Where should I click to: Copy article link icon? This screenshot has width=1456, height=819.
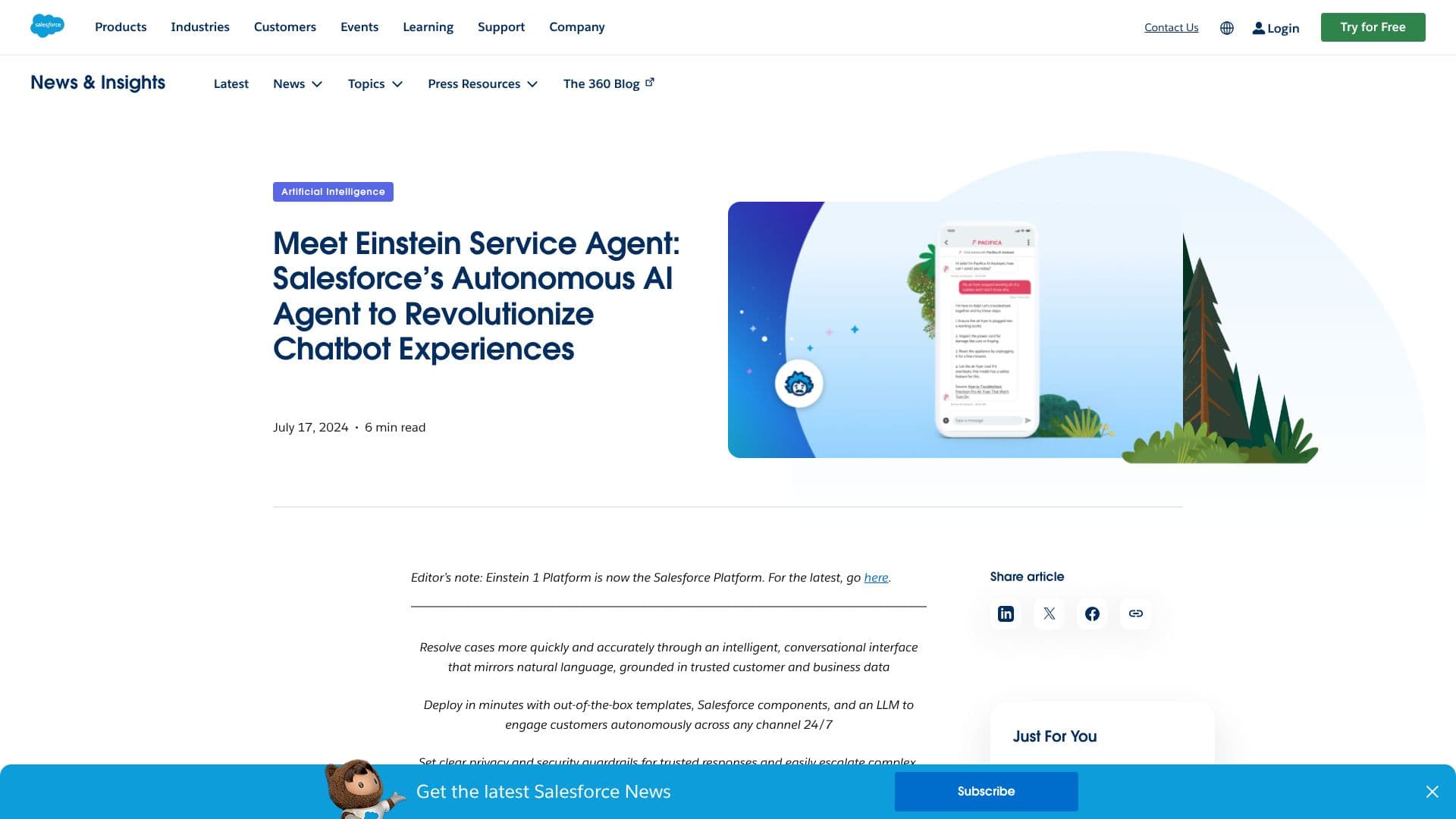[x=1135, y=613]
